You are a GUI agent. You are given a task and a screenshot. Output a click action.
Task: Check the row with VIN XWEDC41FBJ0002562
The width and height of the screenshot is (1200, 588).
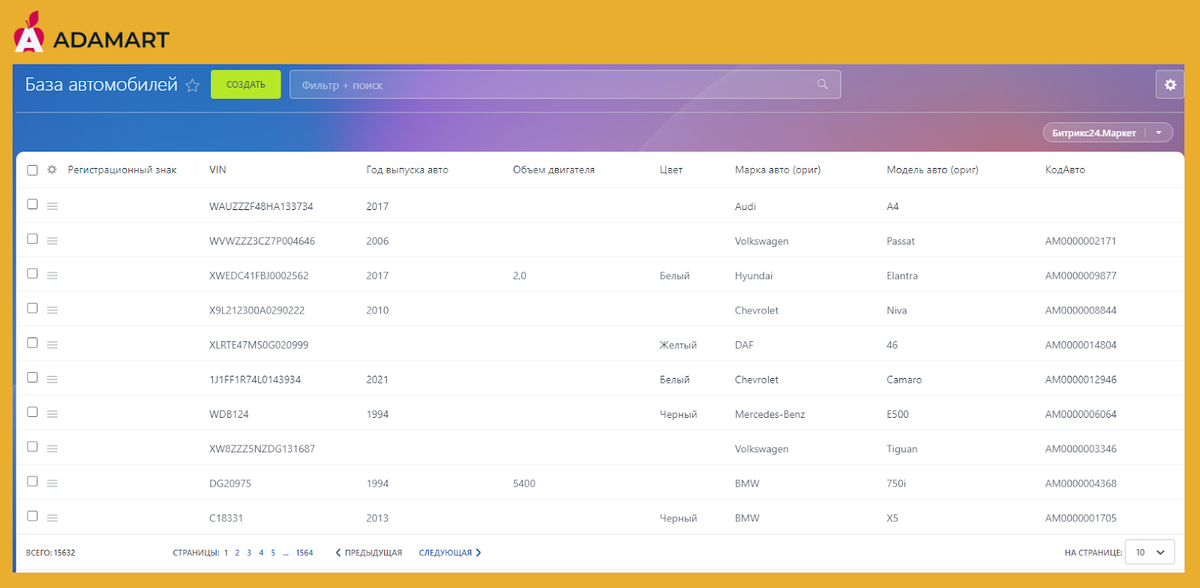point(32,273)
